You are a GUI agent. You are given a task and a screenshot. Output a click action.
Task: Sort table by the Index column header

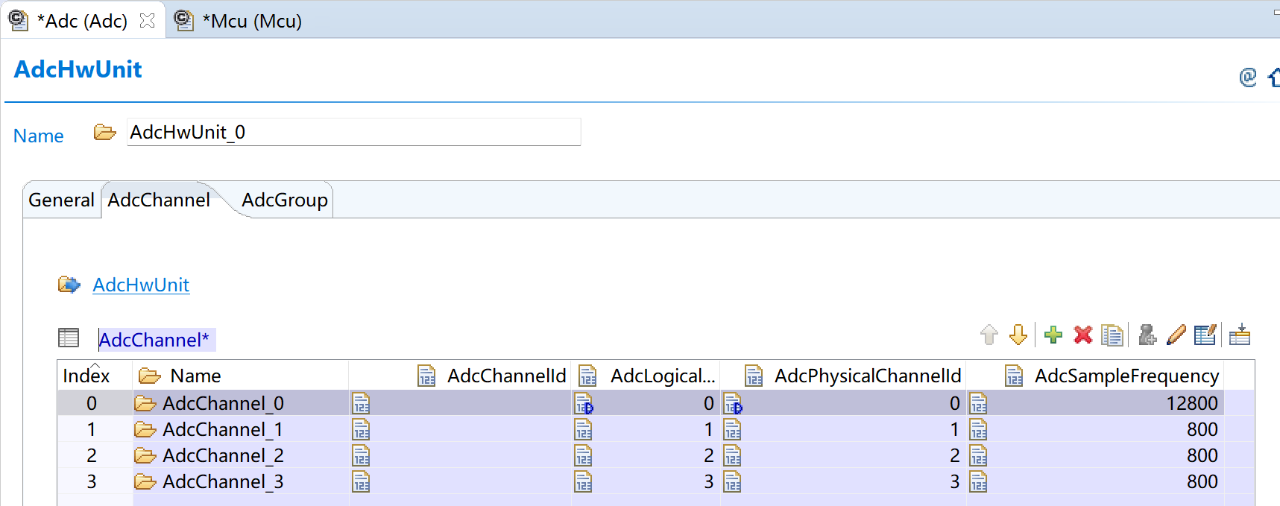coord(86,376)
